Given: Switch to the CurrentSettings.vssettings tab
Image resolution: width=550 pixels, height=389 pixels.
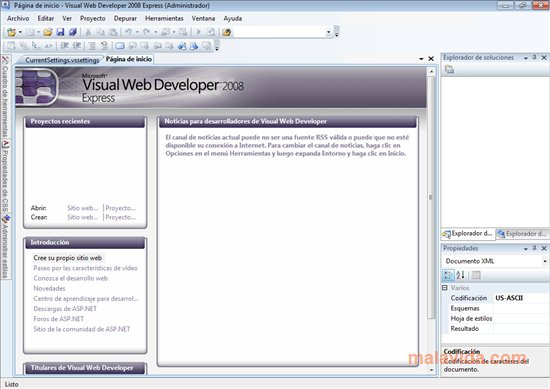Looking at the screenshot, I should coord(62,60).
